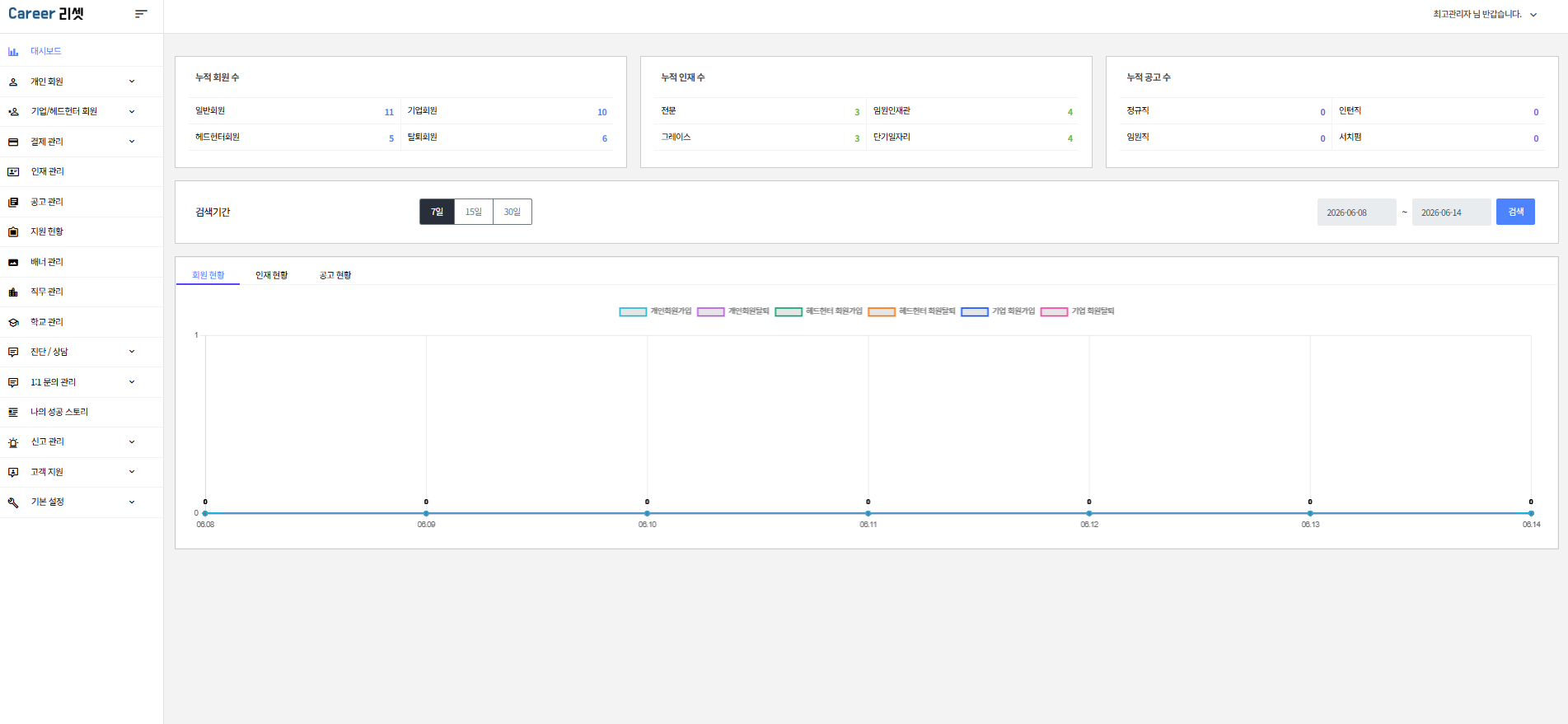Expand the 기업/헤드헌터 회원 chevron
This screenshot has width=1568, height=724.
[x=132, y=111]
